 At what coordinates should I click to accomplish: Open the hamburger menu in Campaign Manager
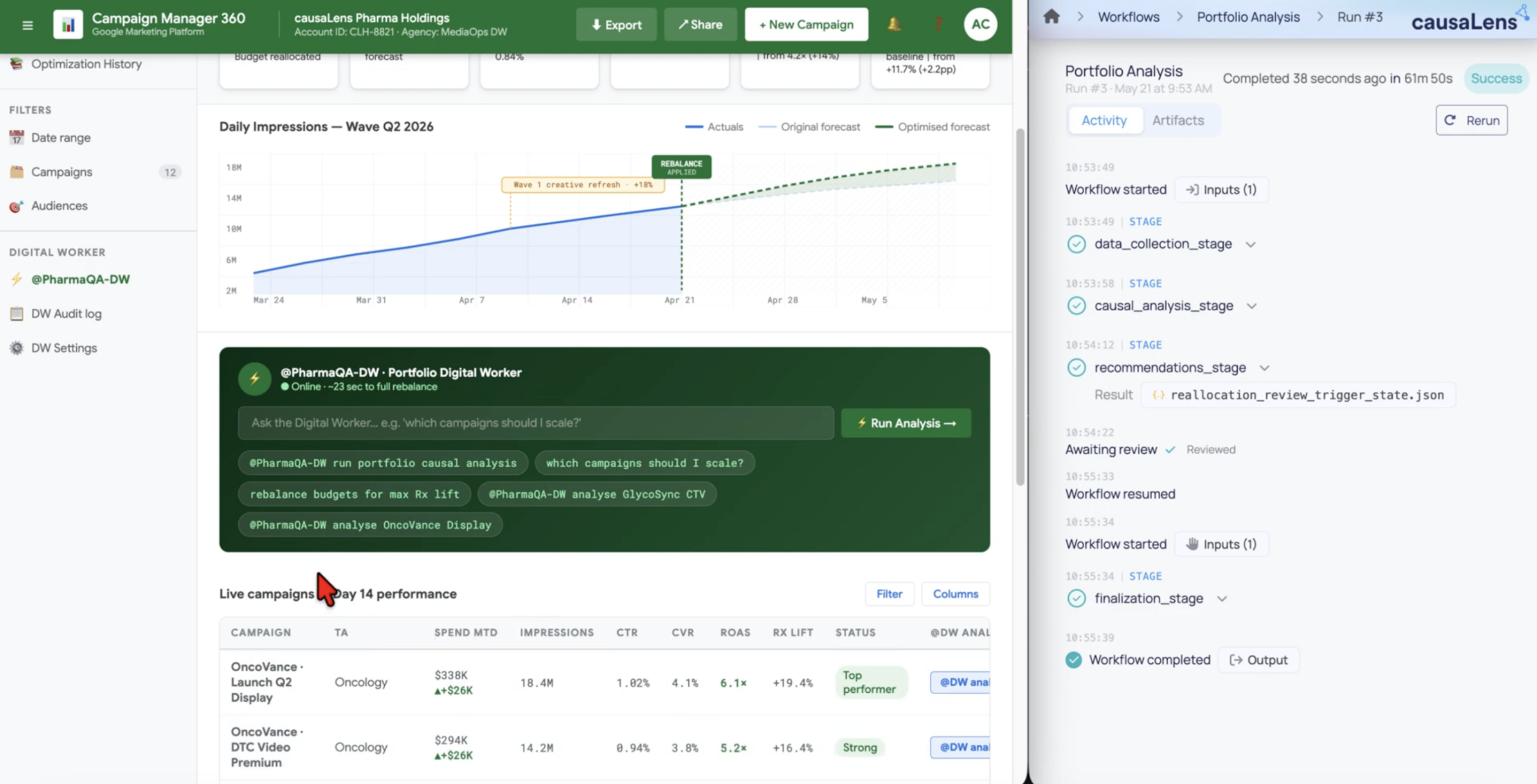tap(28, 25)
